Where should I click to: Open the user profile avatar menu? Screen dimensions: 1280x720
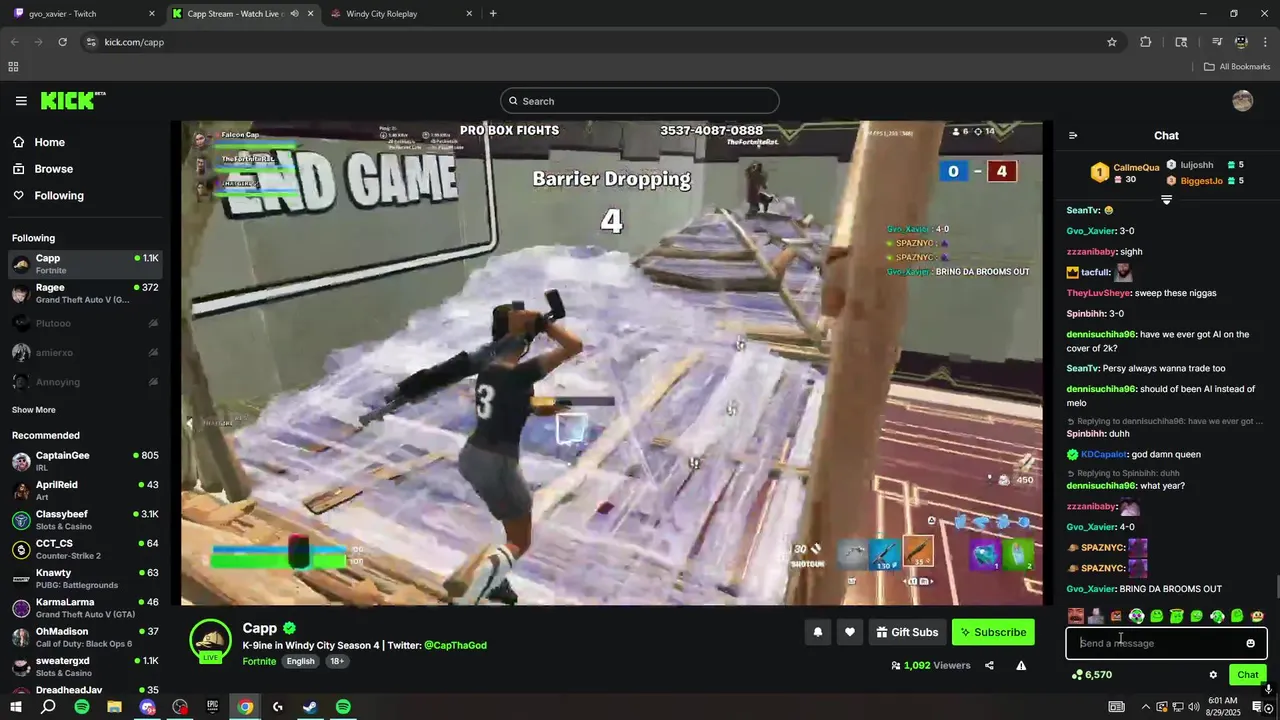pyautogui.click(x=1242, y=101)
